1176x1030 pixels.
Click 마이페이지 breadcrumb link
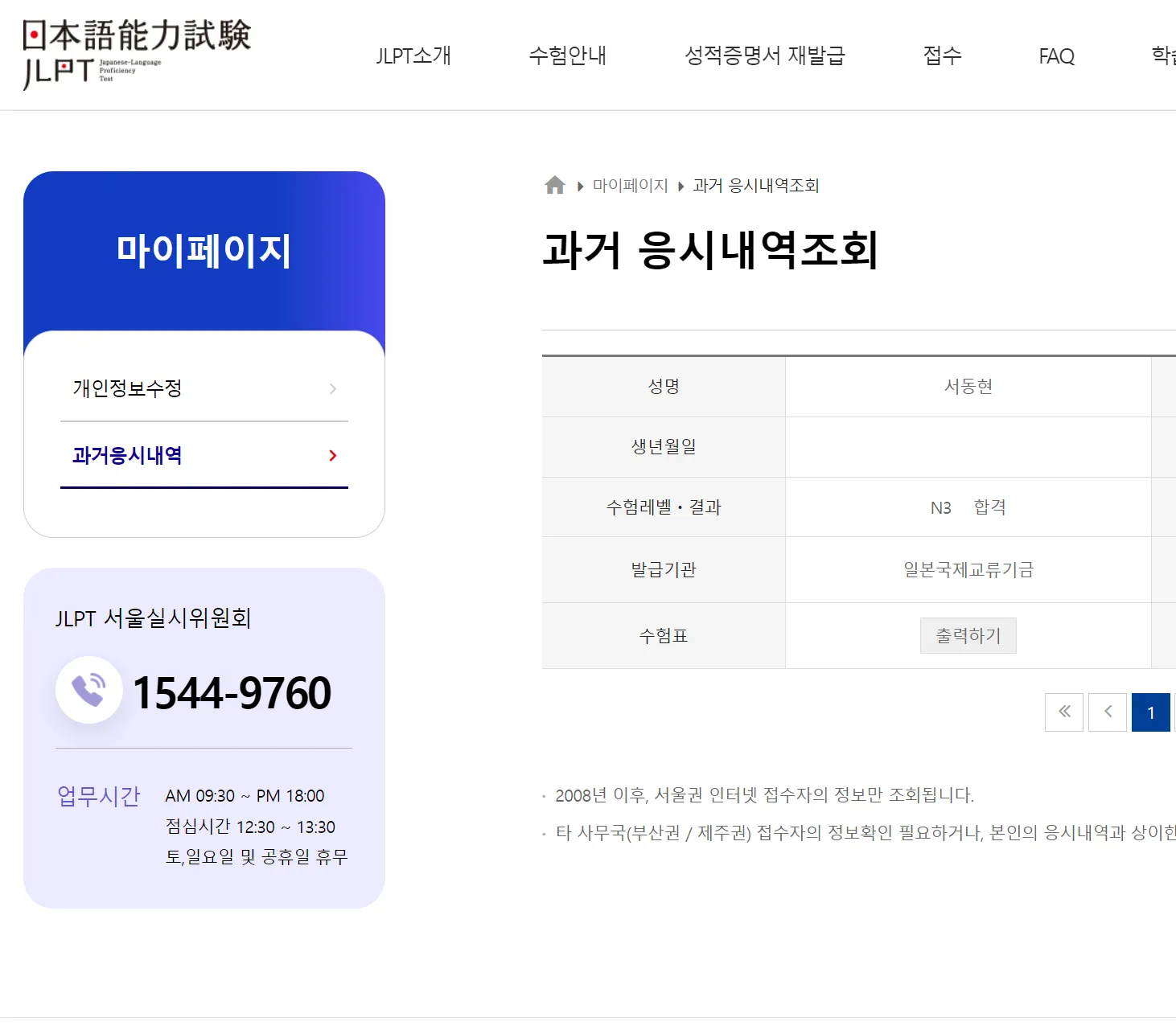point(630,186)
